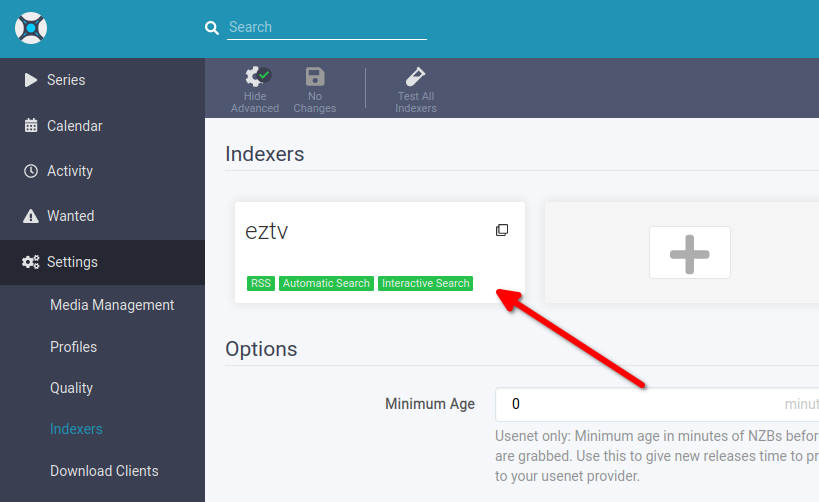Open the eztv indexer card
The image size is (819, 502).
tap(380, 252)
